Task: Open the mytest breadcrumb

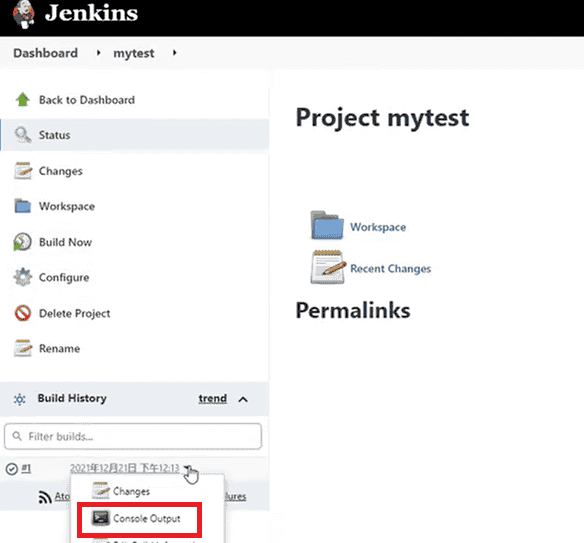Action: (134, 53)
